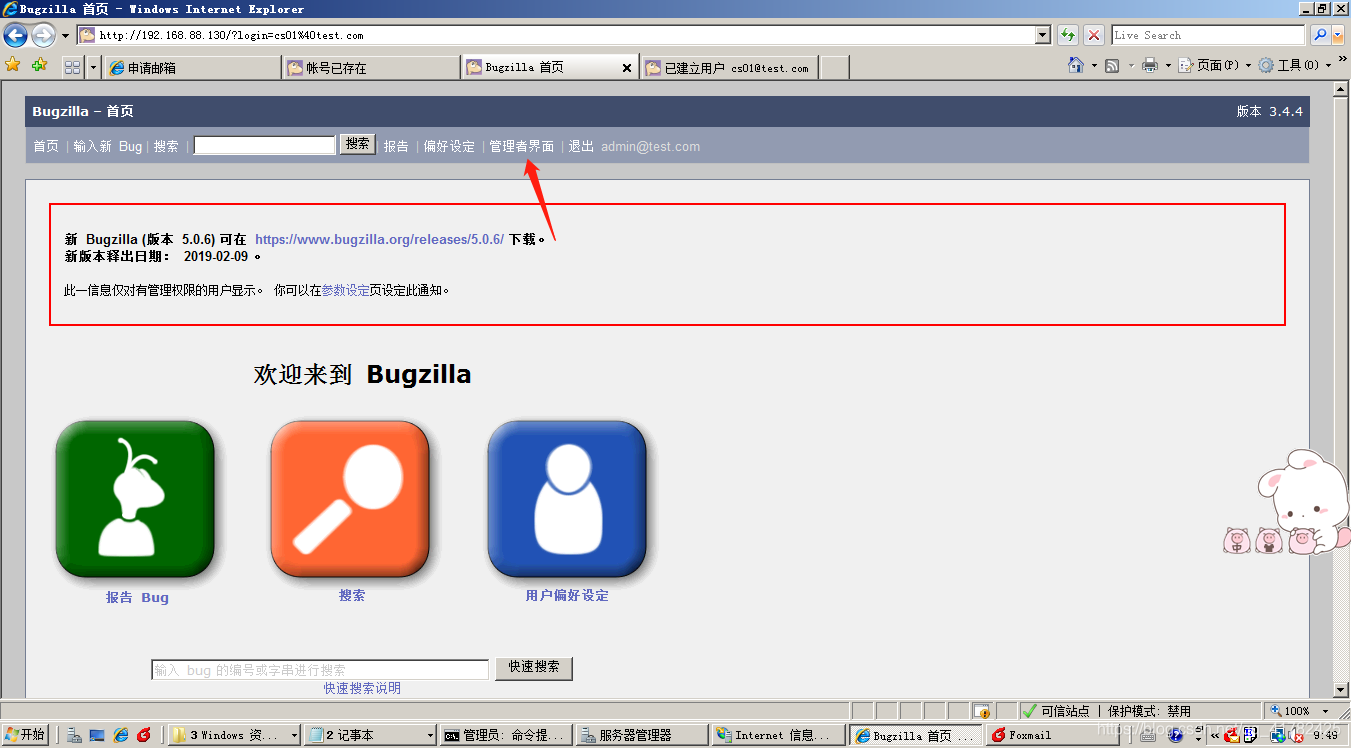Click 首页 link in Bugzilla header
Viewport: 1351px width, 748px height.
coord(46,146)
